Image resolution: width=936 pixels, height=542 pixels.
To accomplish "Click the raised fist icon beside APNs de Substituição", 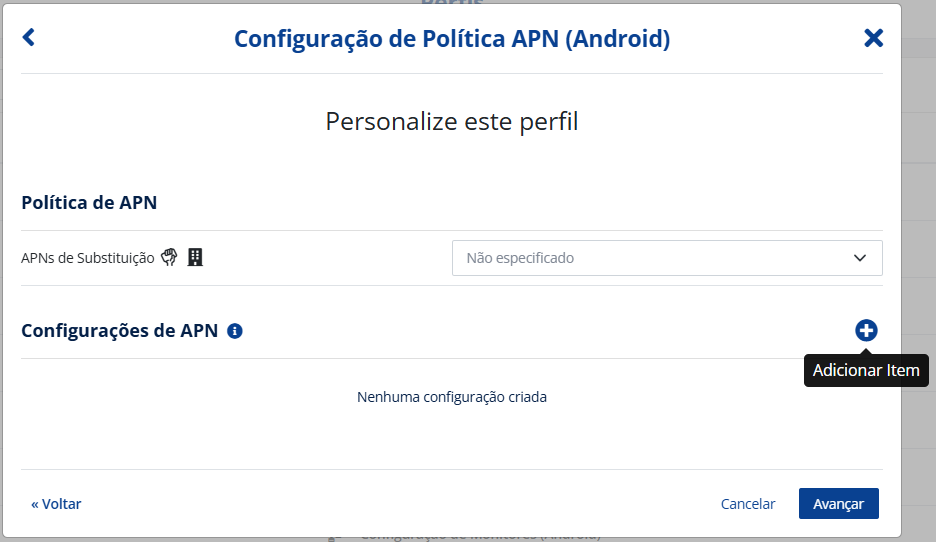I will tap(169, 257).
